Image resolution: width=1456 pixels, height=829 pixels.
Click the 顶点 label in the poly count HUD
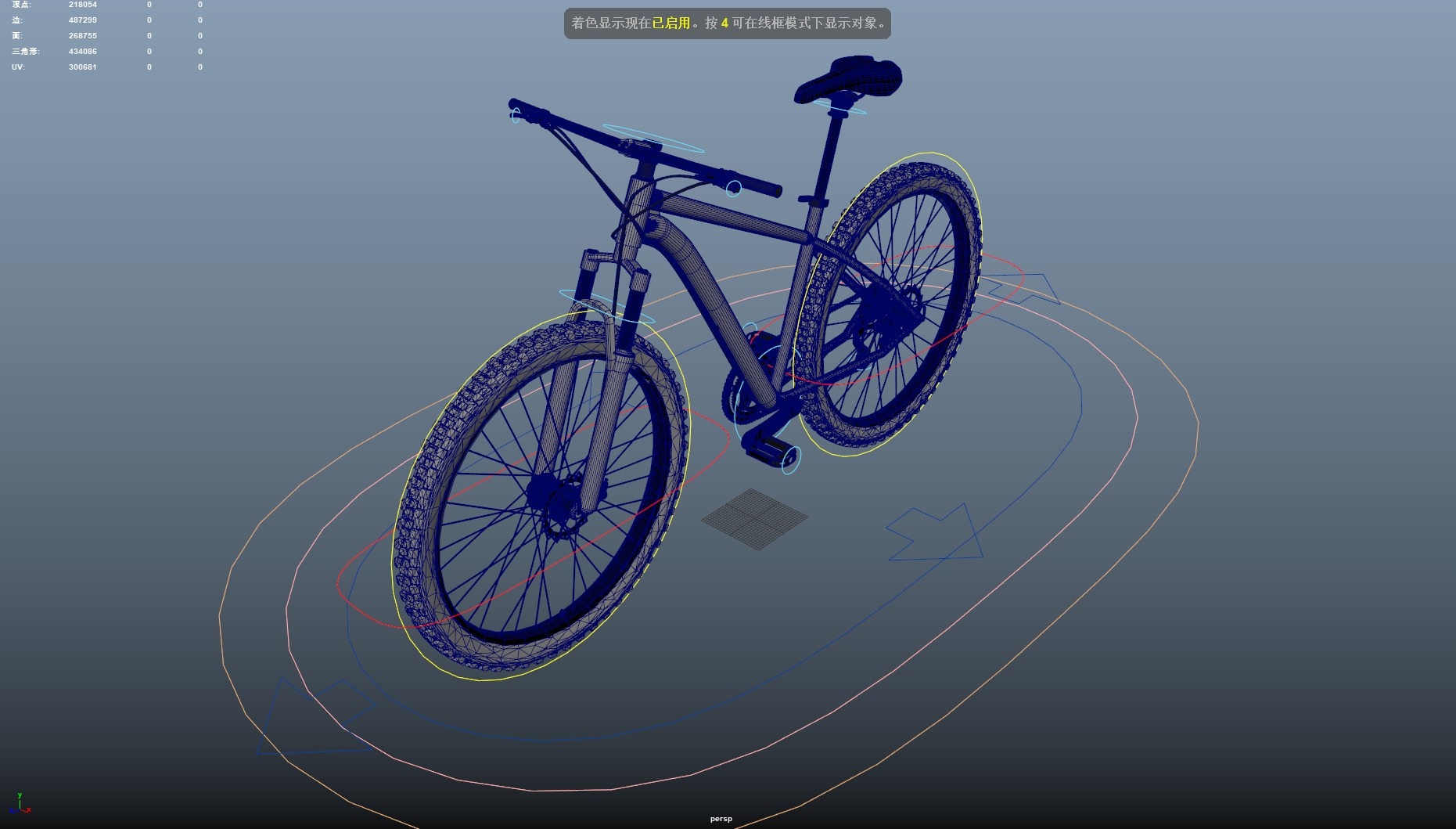(x=21, y=5)
